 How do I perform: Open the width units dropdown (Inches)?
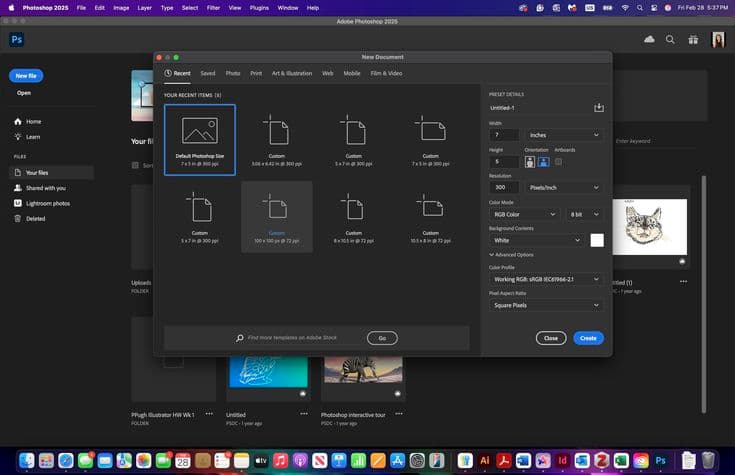pyautogui.click(x=565, y=135)
